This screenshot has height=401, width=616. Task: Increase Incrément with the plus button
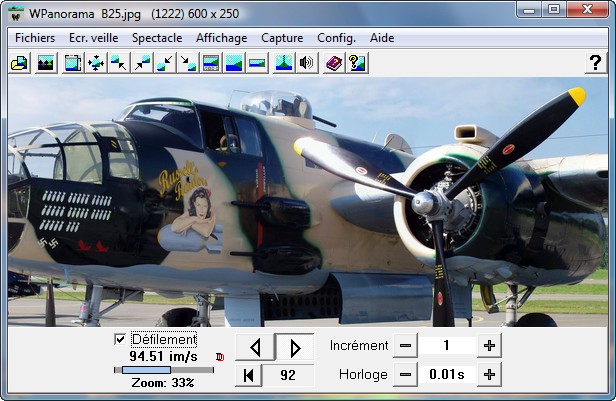489,346
